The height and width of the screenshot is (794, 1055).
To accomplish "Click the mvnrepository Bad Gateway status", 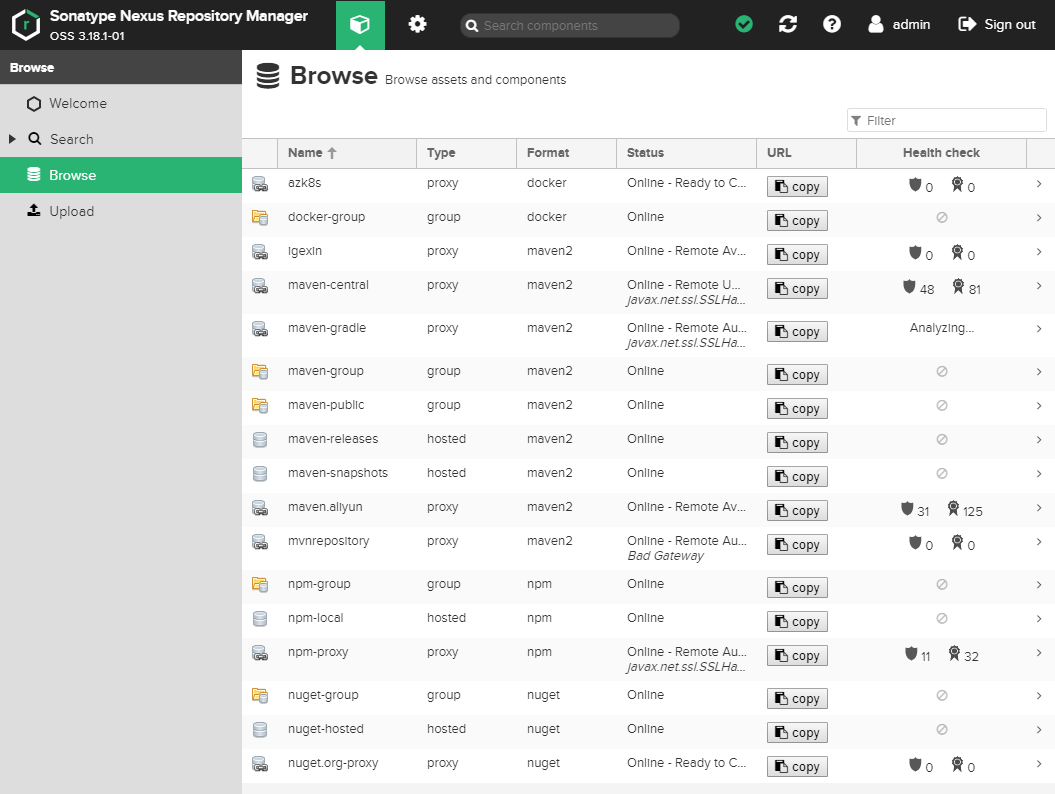I will 665,556.
